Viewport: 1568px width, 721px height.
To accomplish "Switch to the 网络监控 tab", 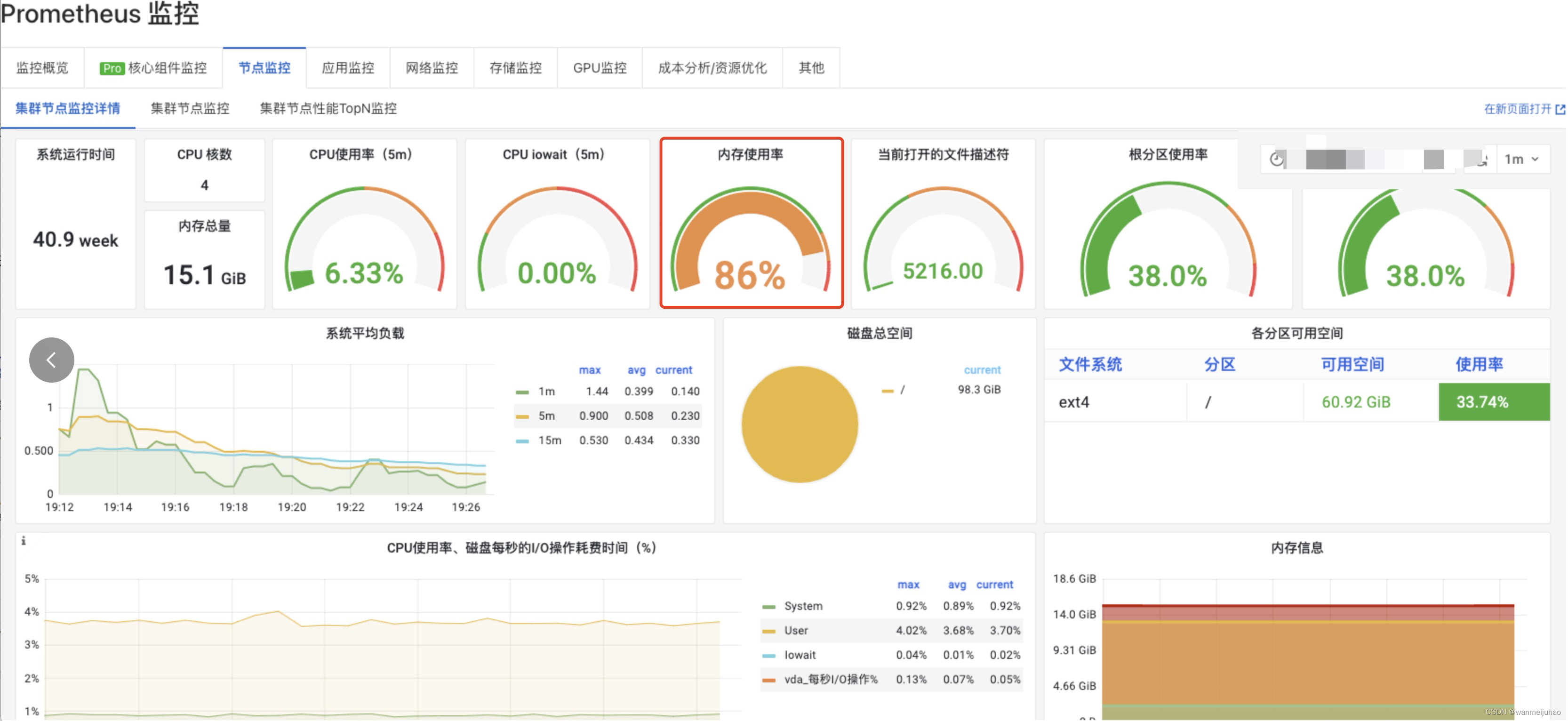I will (432, 68).
